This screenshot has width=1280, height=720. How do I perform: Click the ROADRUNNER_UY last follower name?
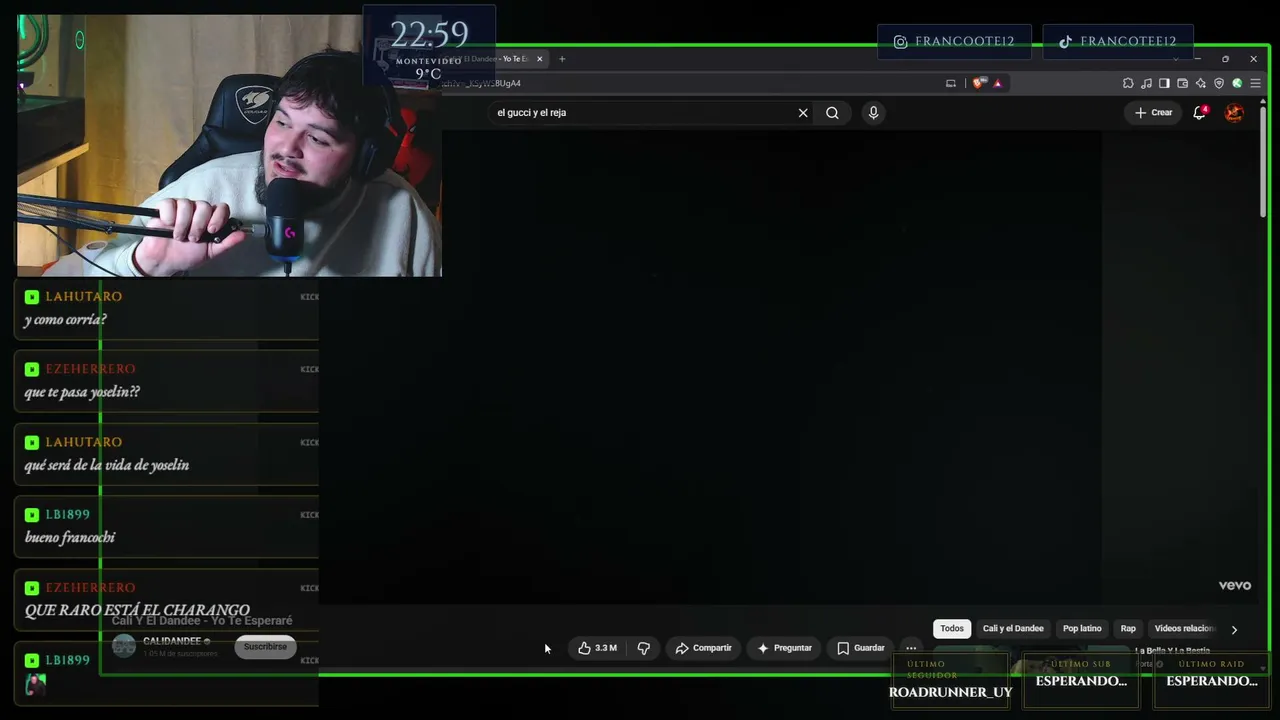[950, 692]
